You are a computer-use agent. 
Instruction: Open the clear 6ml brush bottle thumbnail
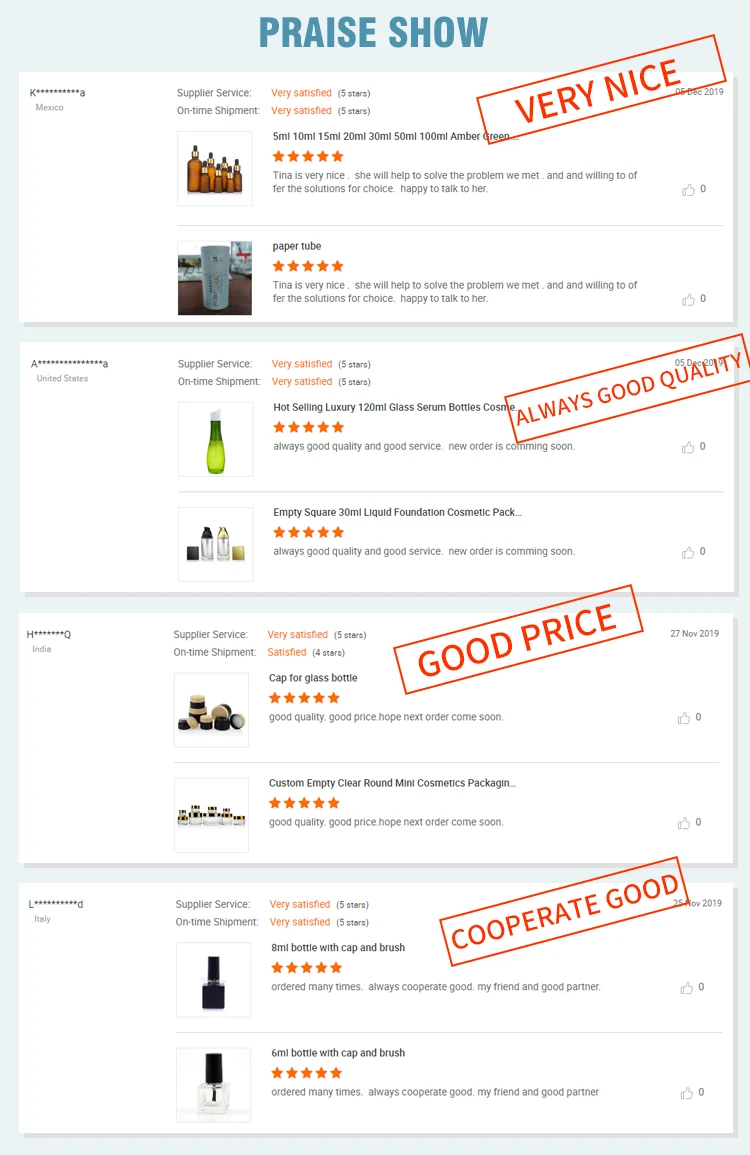[x=213, y=1085]
